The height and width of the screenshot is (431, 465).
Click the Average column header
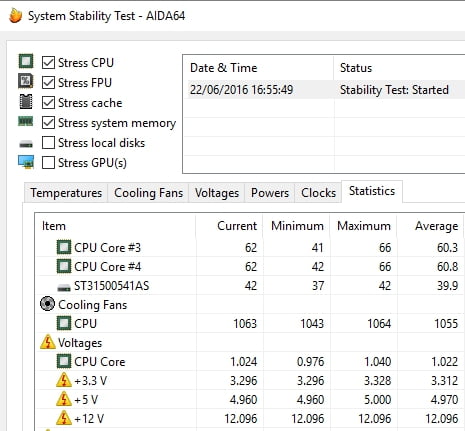coord(430,226)
